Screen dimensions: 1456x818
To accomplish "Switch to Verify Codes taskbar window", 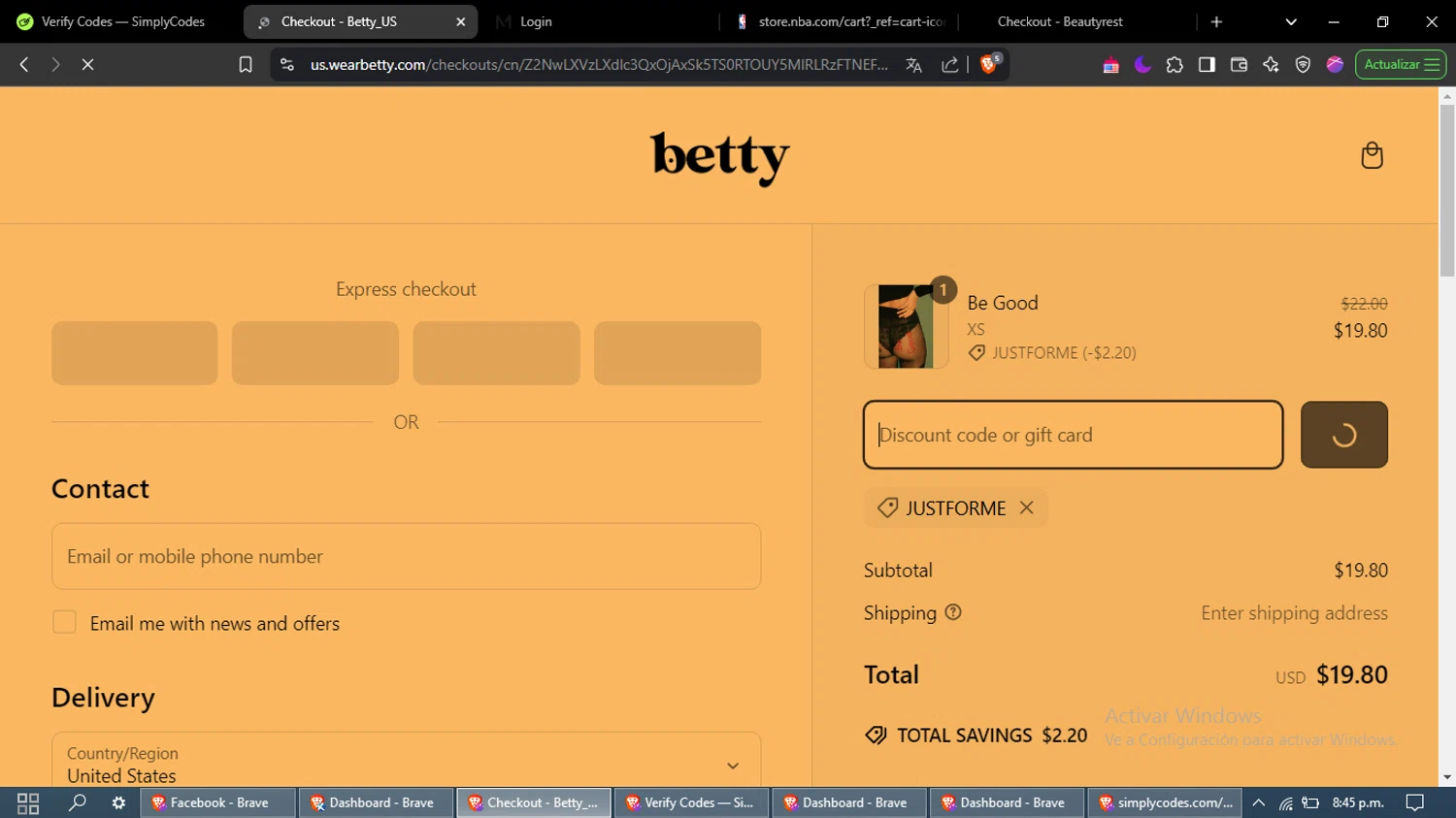I will click(691, 802).
